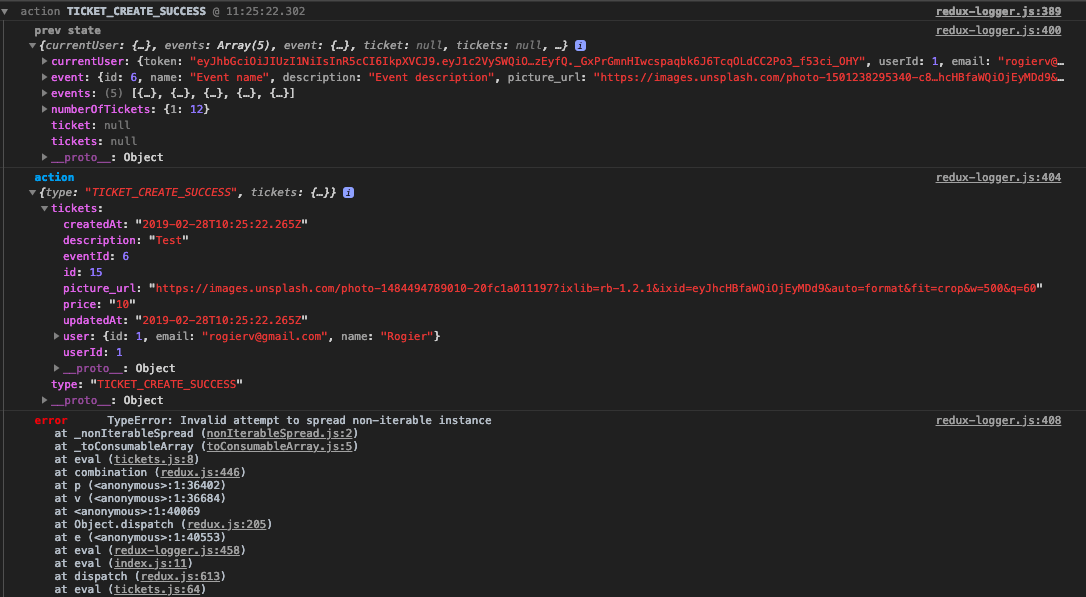
Task: Click the info badge beside prev state object
Action: pyautogui.click(x=581, y=46)
